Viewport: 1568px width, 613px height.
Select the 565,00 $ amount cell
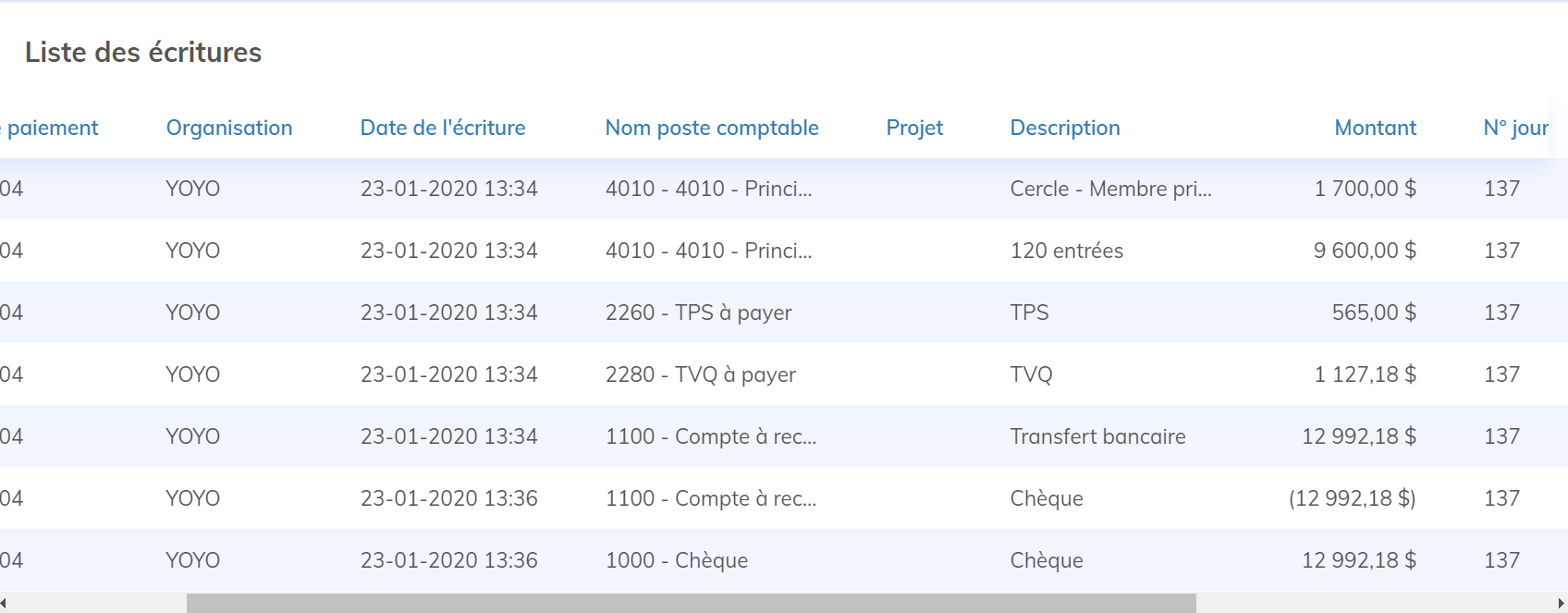tap(1374, 313)
